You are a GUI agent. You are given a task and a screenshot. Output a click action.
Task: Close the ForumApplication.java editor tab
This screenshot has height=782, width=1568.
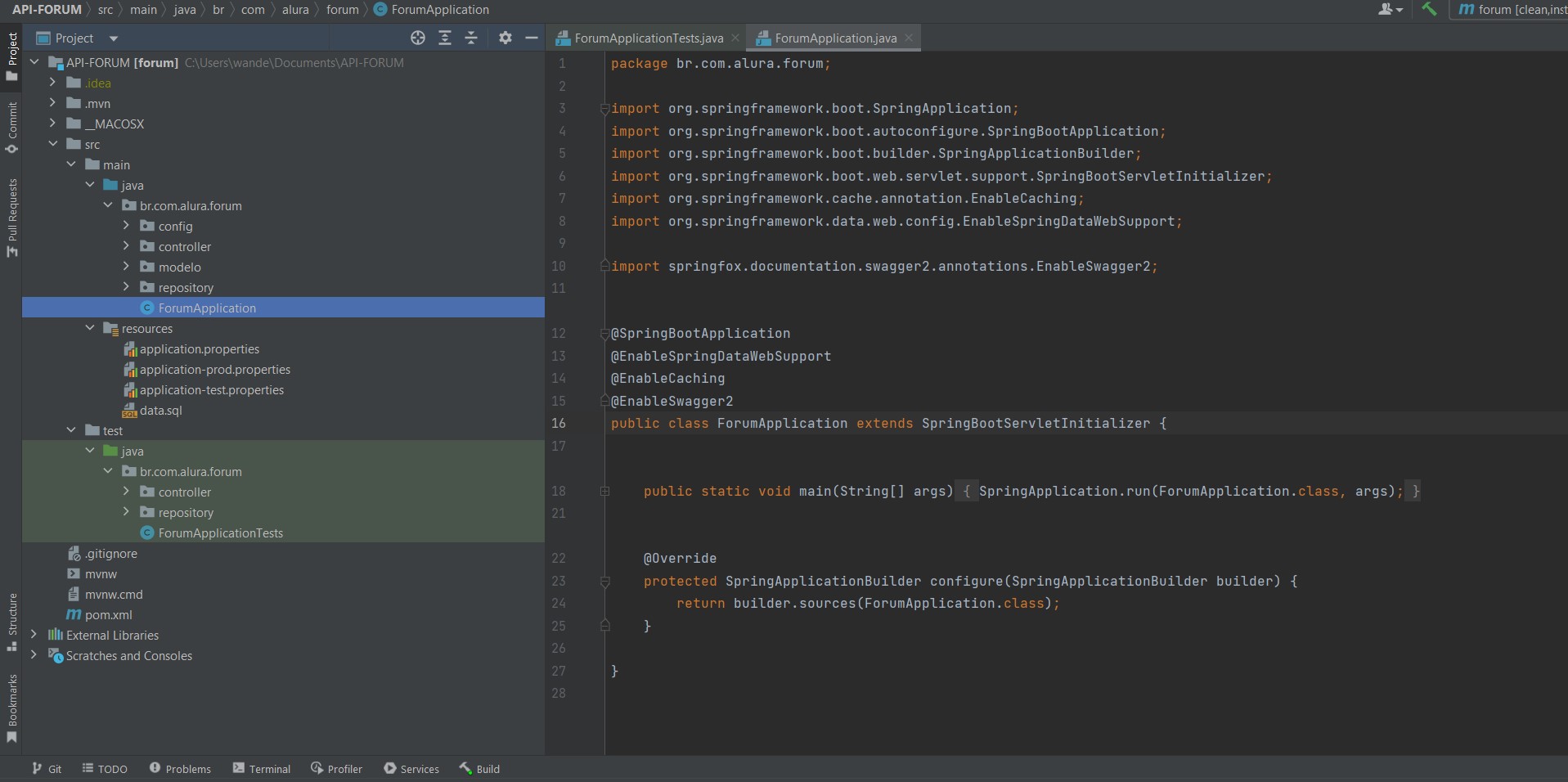coord(909,38)
